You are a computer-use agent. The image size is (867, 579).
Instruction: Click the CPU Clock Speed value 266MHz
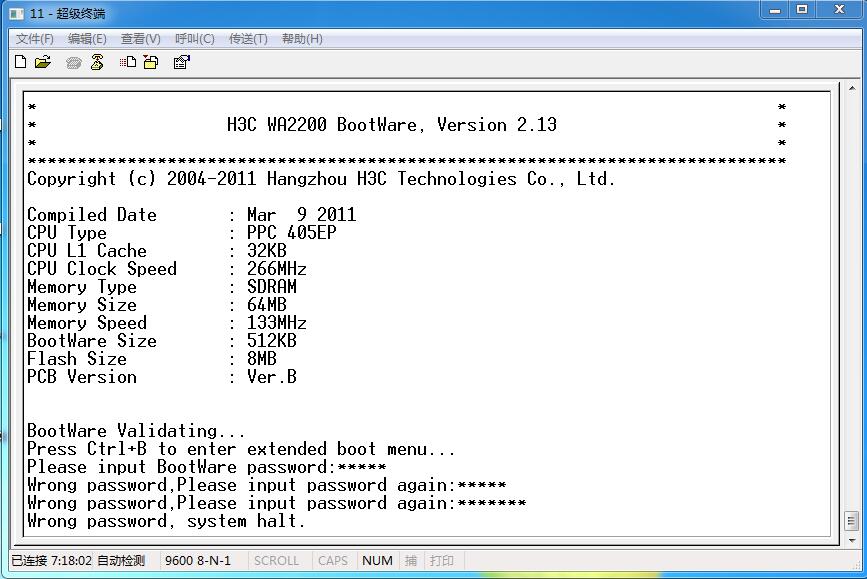[276, 269]
